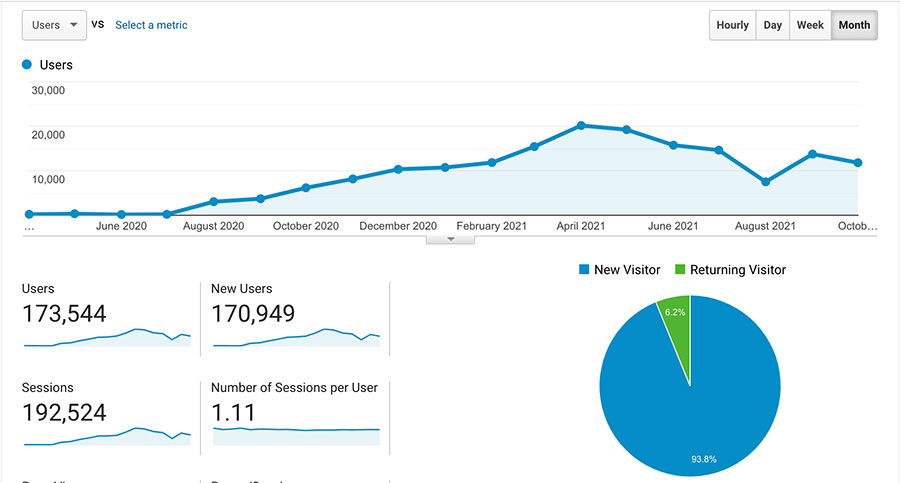Image resolution: width=900 pixels, height=483 pixels.
Task: Collapse chart using the arrow handle below it
Action: point(451,239)
